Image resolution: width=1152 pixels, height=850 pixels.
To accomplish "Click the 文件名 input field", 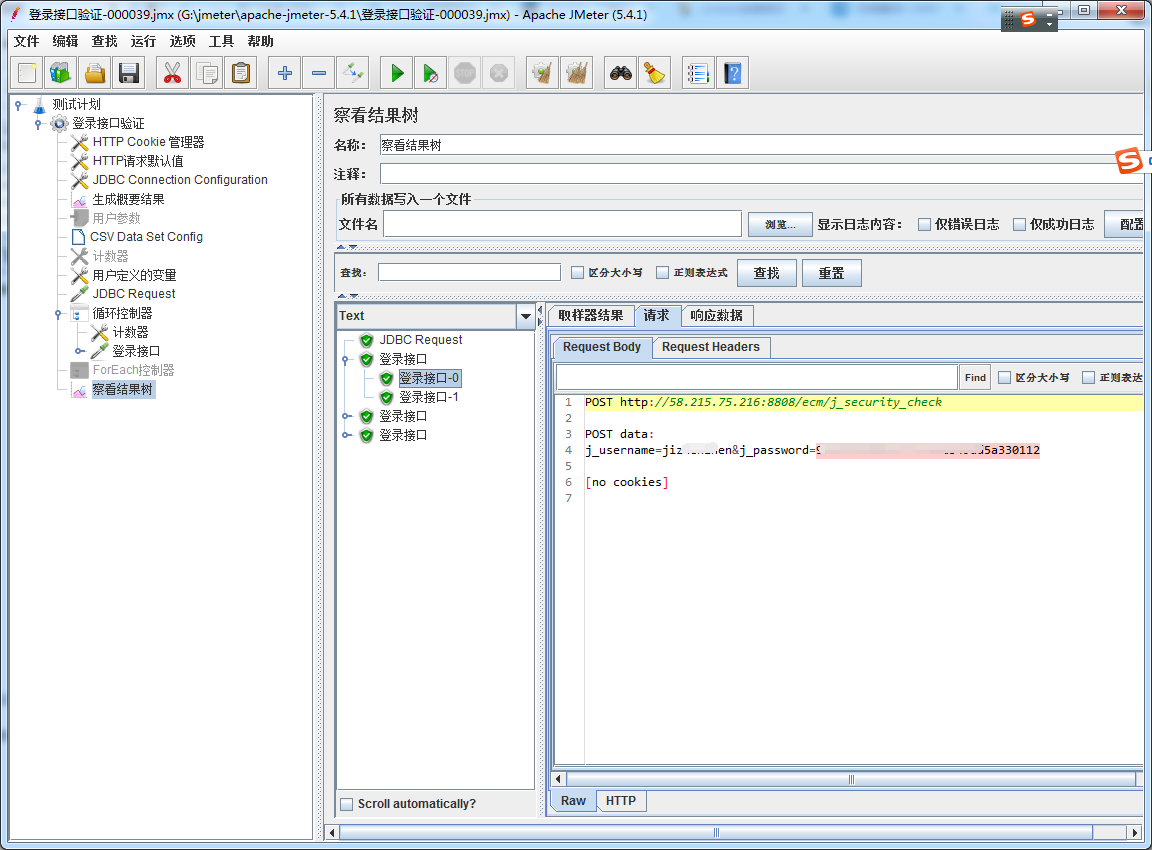I will pyautogui.click(x=562, y=224).
